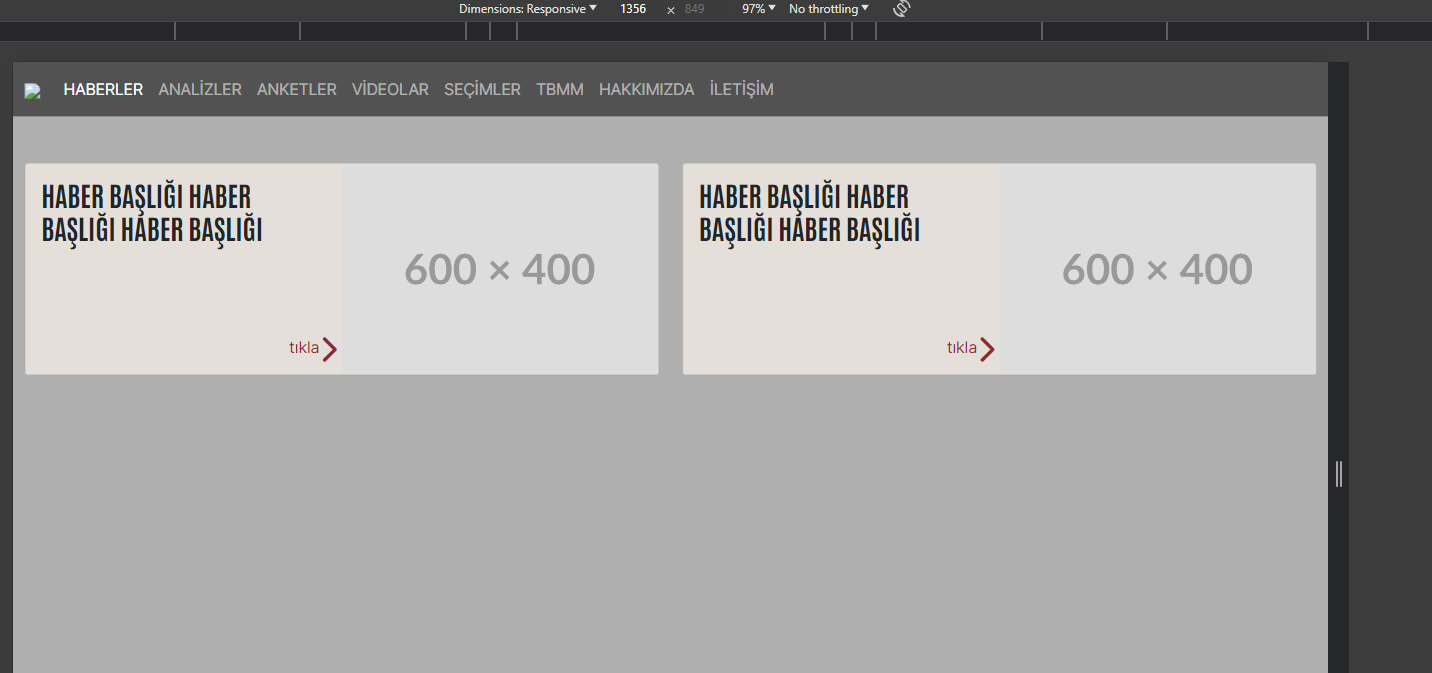Viewport: 1432px width, 673px height.
Task: Go to İLETİŞİM page link
Action: [741, 90]
